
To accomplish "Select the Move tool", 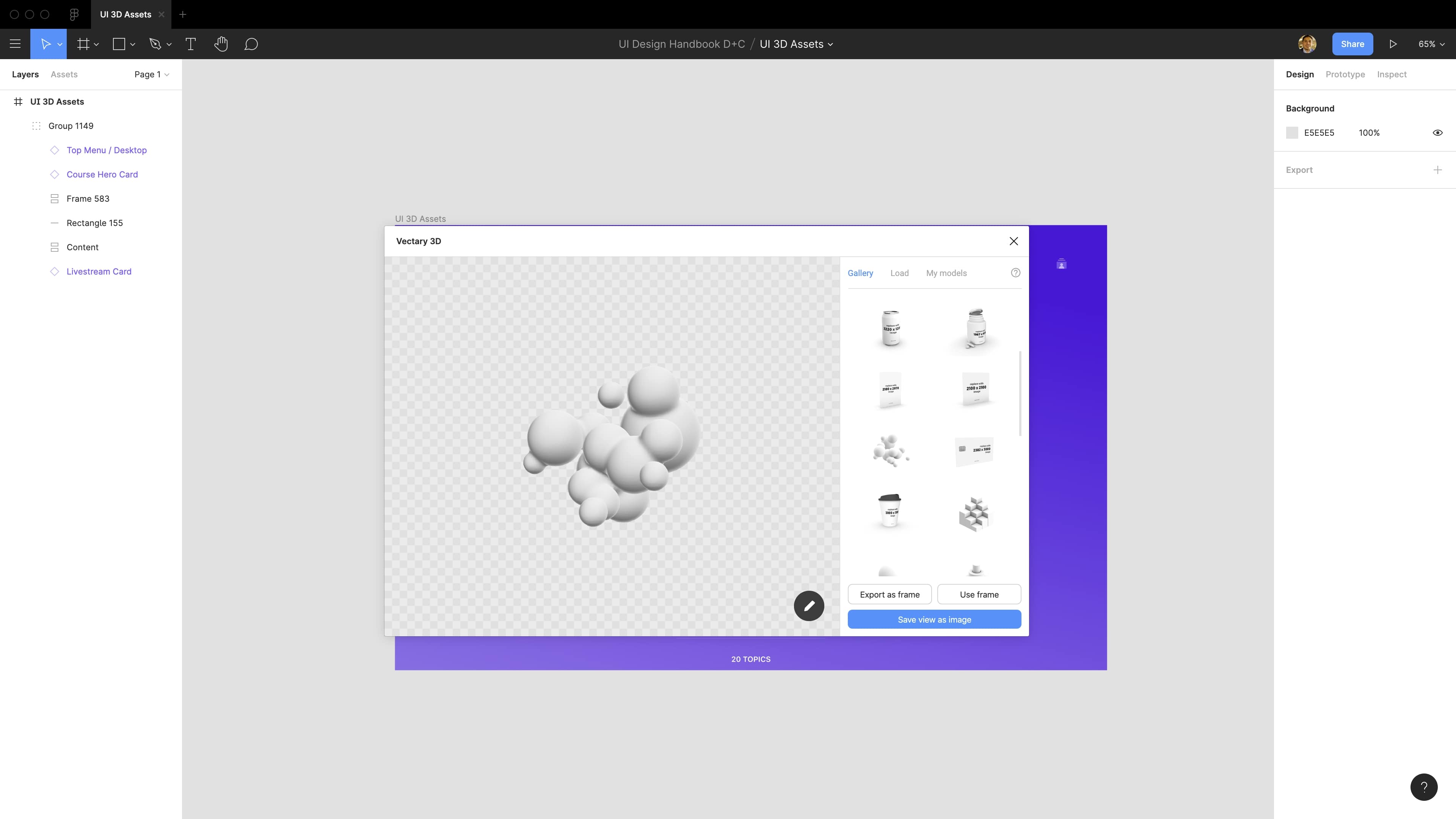I will point(45,44).
